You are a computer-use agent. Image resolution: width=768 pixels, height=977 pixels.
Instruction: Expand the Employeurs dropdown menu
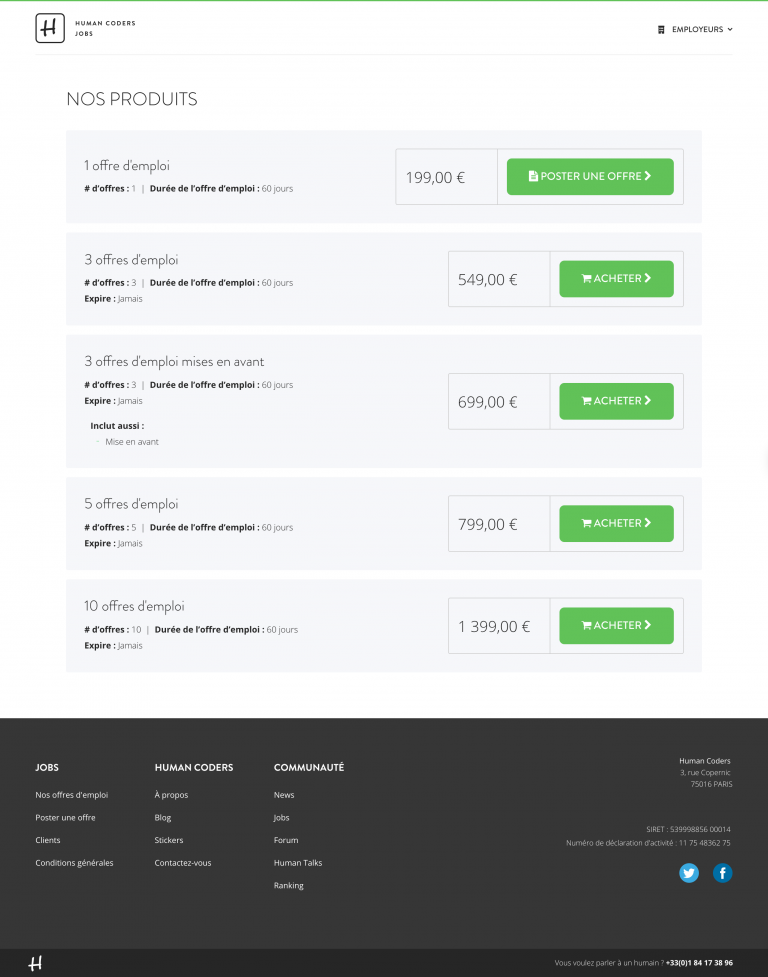coord(696,29)
